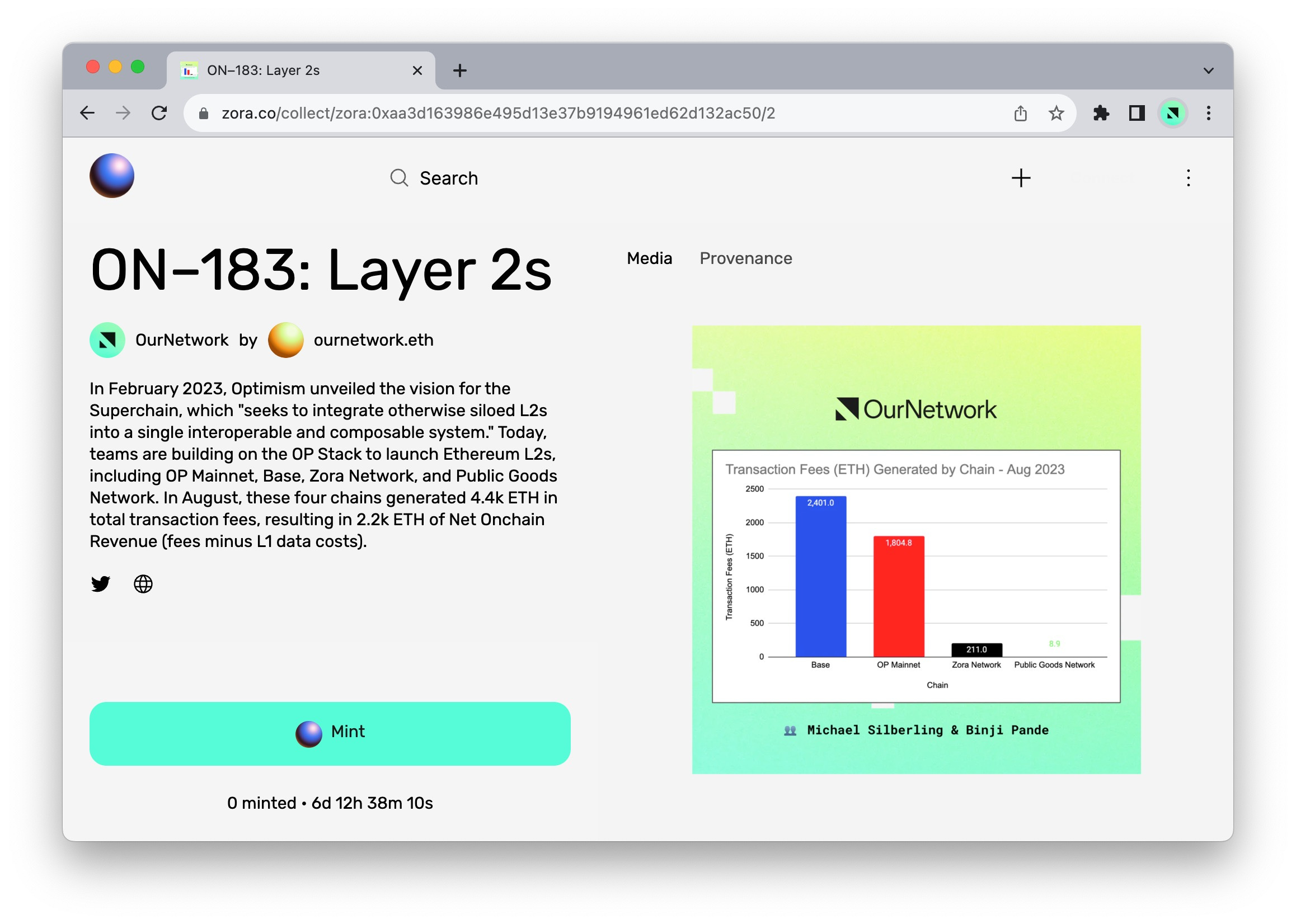Switch to the Provenance tab
The width and height of the screenshot is (1296, 924).
[745, 258]
